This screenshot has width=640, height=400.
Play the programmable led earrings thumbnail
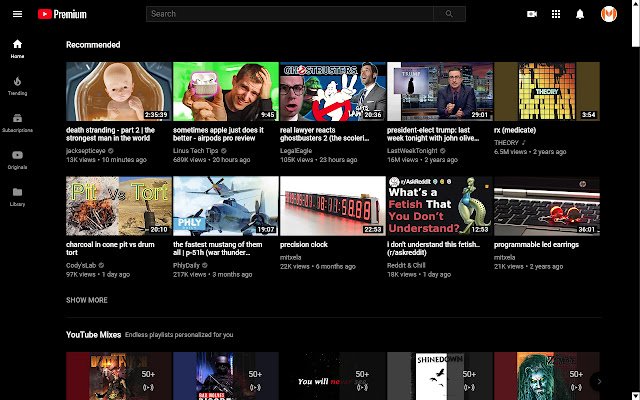[x=547, y=206]
